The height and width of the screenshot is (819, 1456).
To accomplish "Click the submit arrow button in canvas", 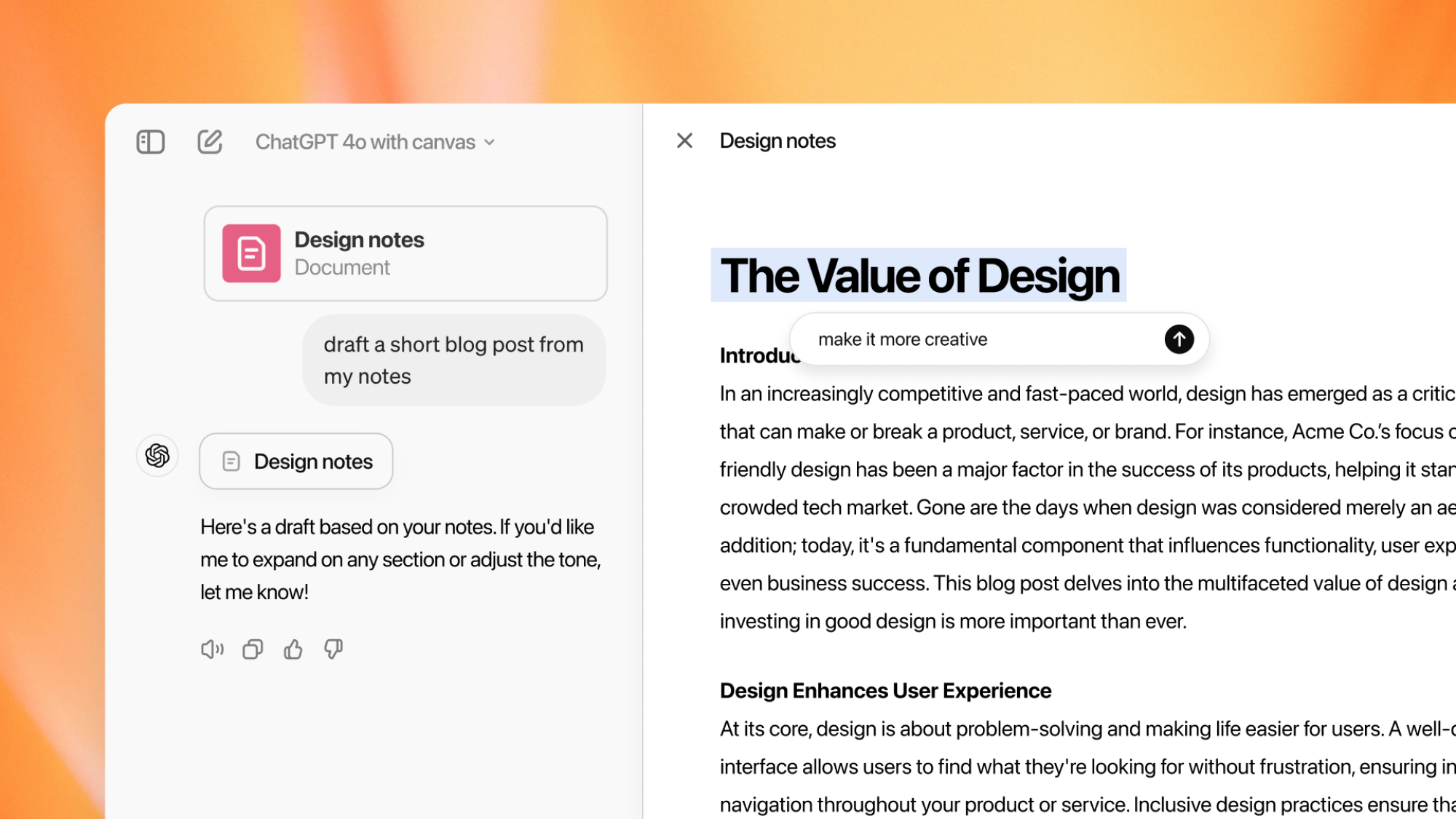I will 1178,339.
